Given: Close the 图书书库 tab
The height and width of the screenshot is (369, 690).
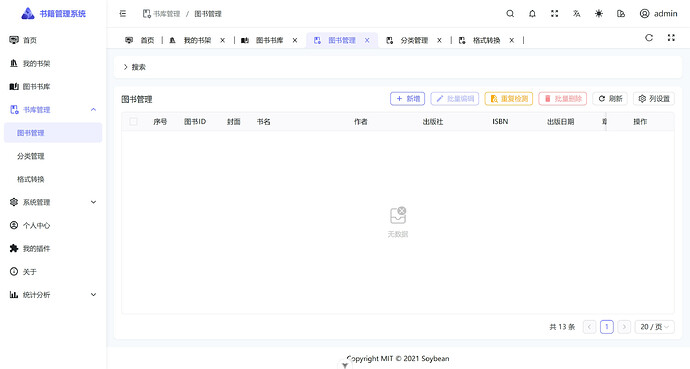Looking at the screenshot, I should [295, 40].
